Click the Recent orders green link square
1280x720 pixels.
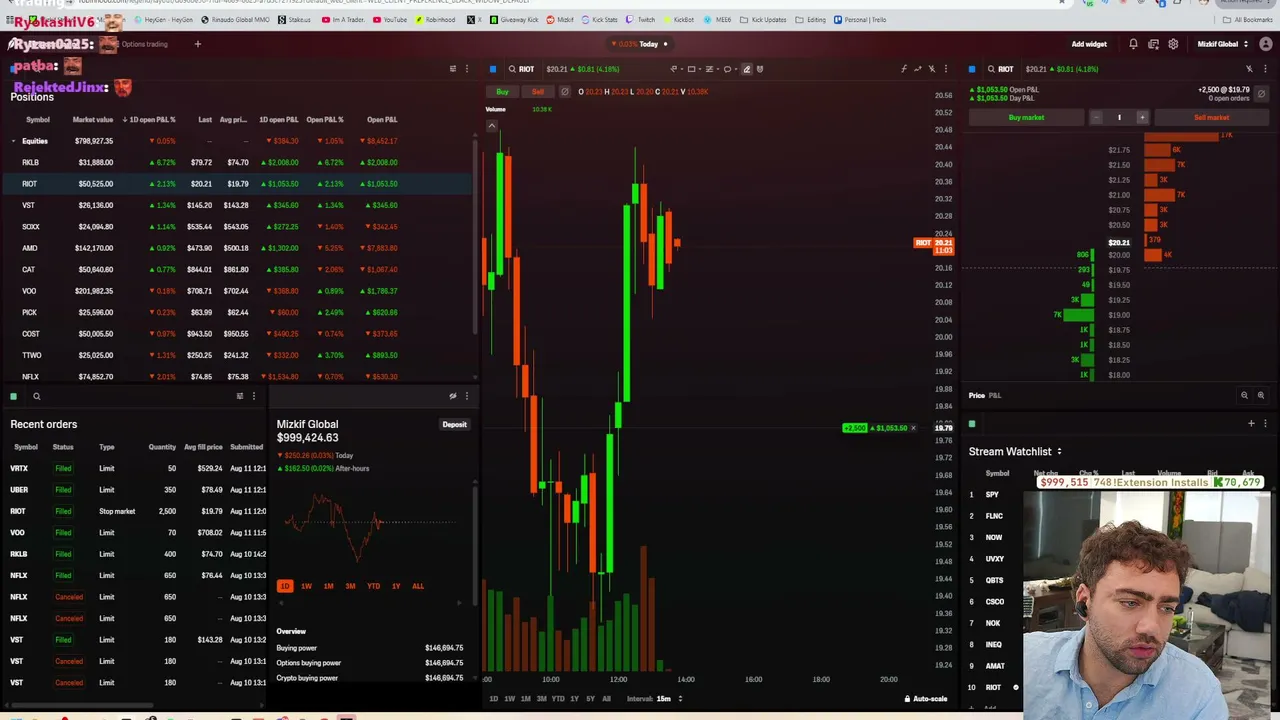[x=14, y=396]
